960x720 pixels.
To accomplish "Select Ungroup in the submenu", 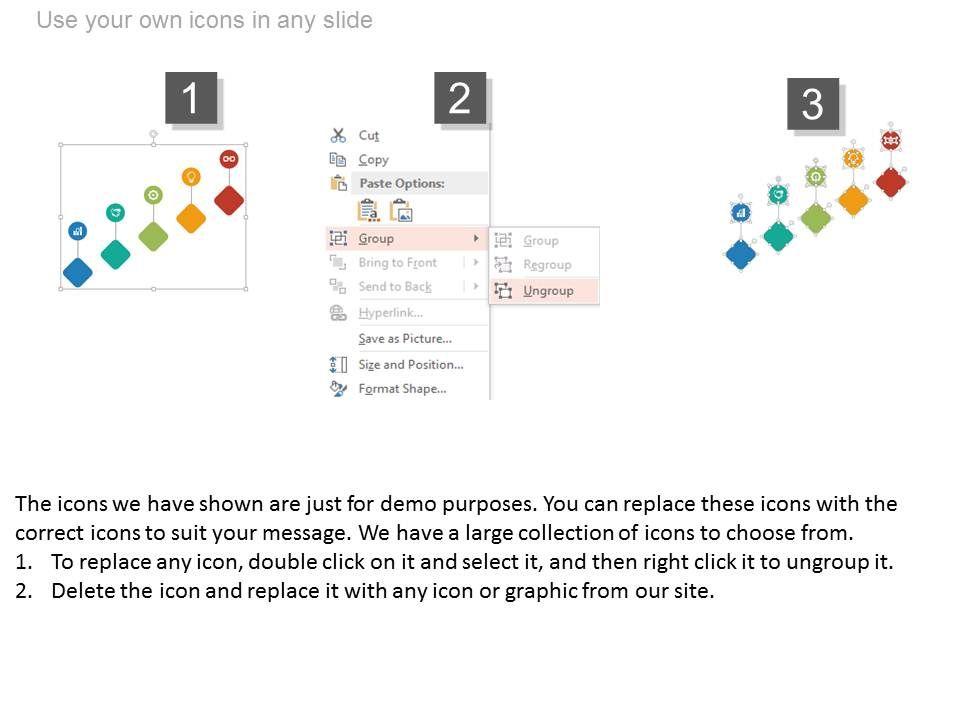I will 548,290.
